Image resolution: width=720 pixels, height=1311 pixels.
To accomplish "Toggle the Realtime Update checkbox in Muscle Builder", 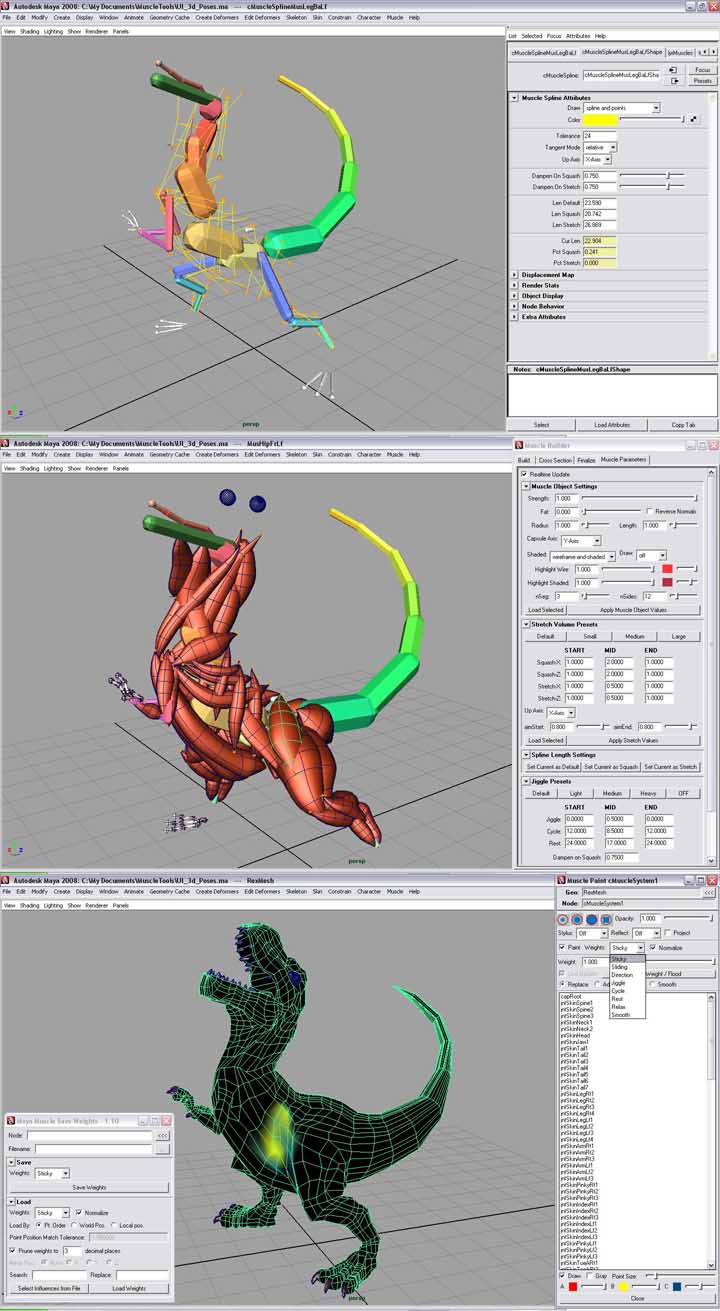I will (x=525, y=474).
